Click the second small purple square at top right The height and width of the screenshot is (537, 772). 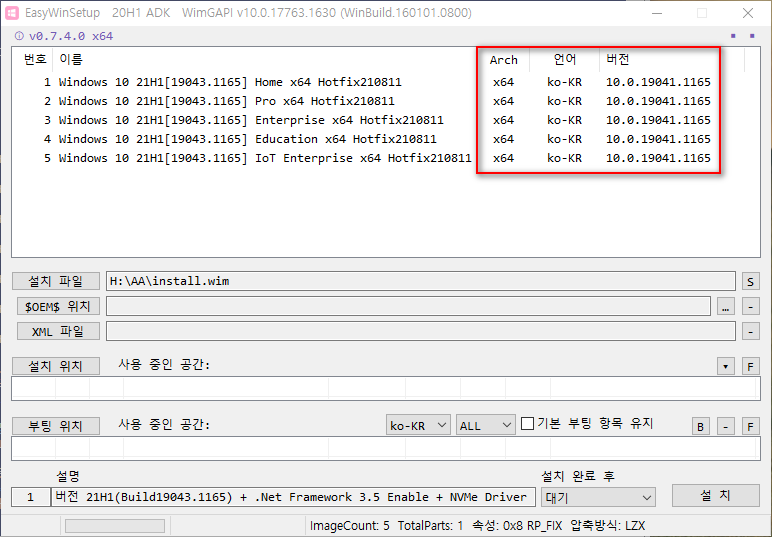click(x=752, y=35)
